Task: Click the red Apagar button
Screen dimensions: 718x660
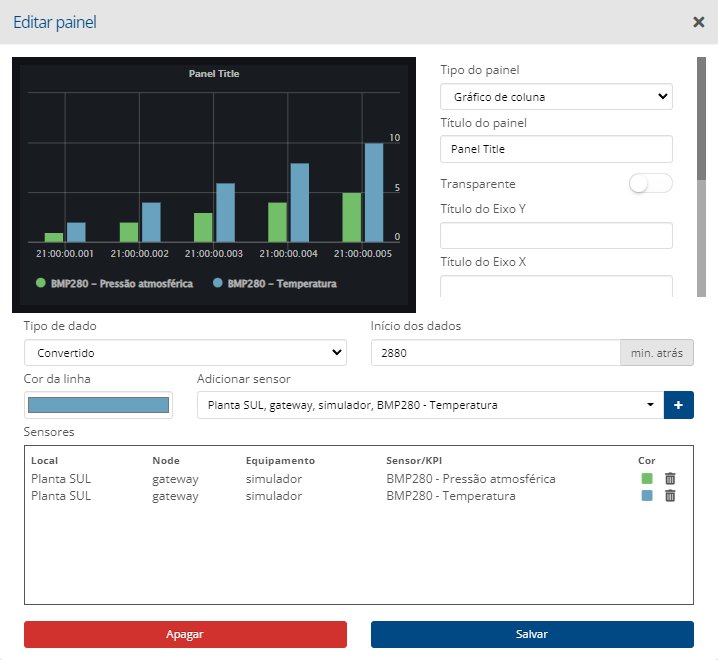Action: coord(185,634)
